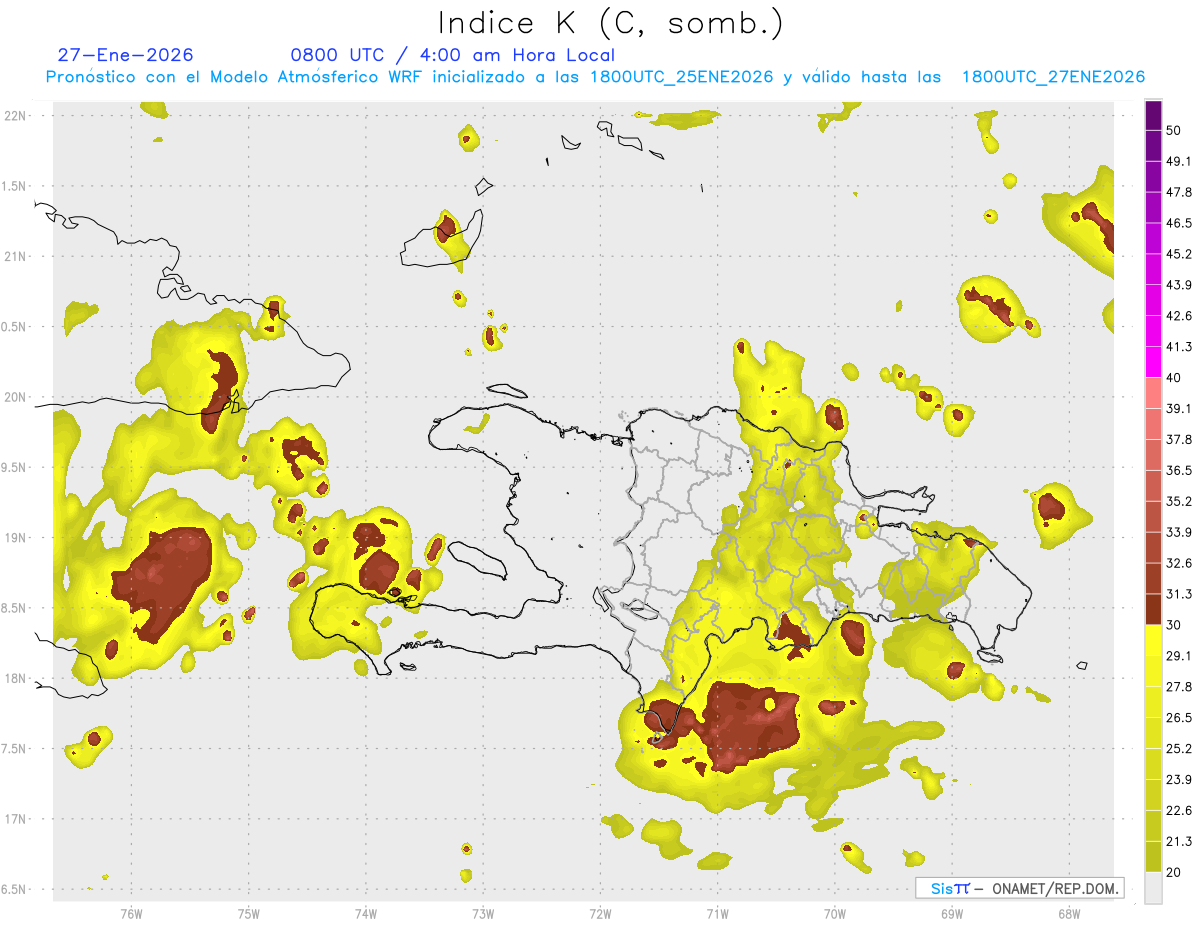The height and width of the screenshot is (927, 1200).
Task: Click the colorbar value '25.2'
Action: (x=1179, y=749)
